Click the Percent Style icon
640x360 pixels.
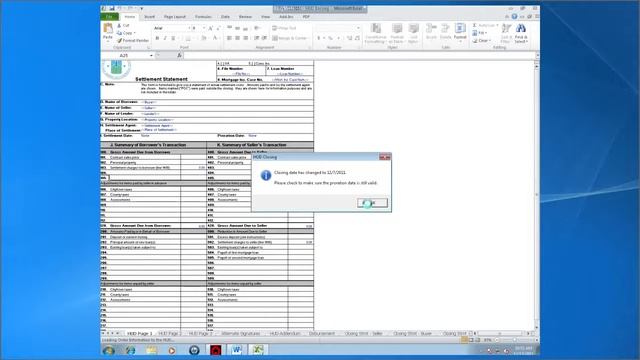tap(330, 38)
